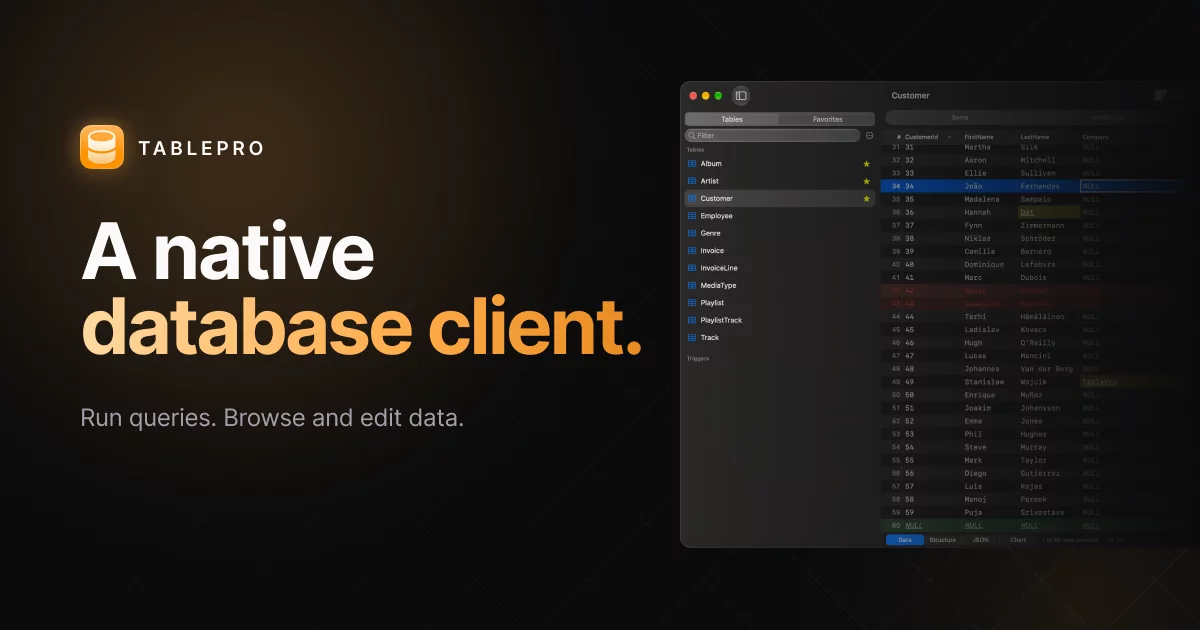Sort by the CustomerId column header
This screenshot has width=1200, height=630.
921,136
